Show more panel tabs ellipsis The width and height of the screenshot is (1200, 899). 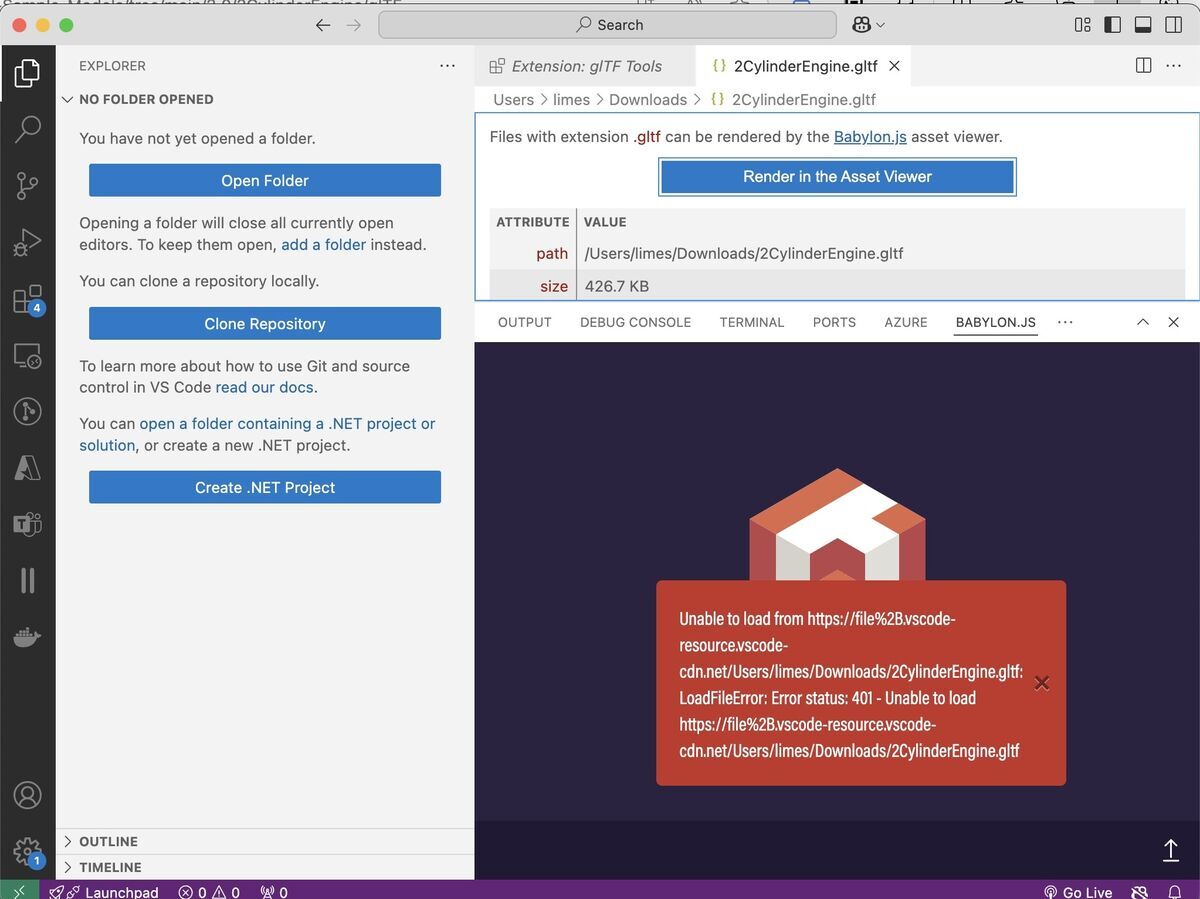pyautogui.click(x=1065, y=322)
